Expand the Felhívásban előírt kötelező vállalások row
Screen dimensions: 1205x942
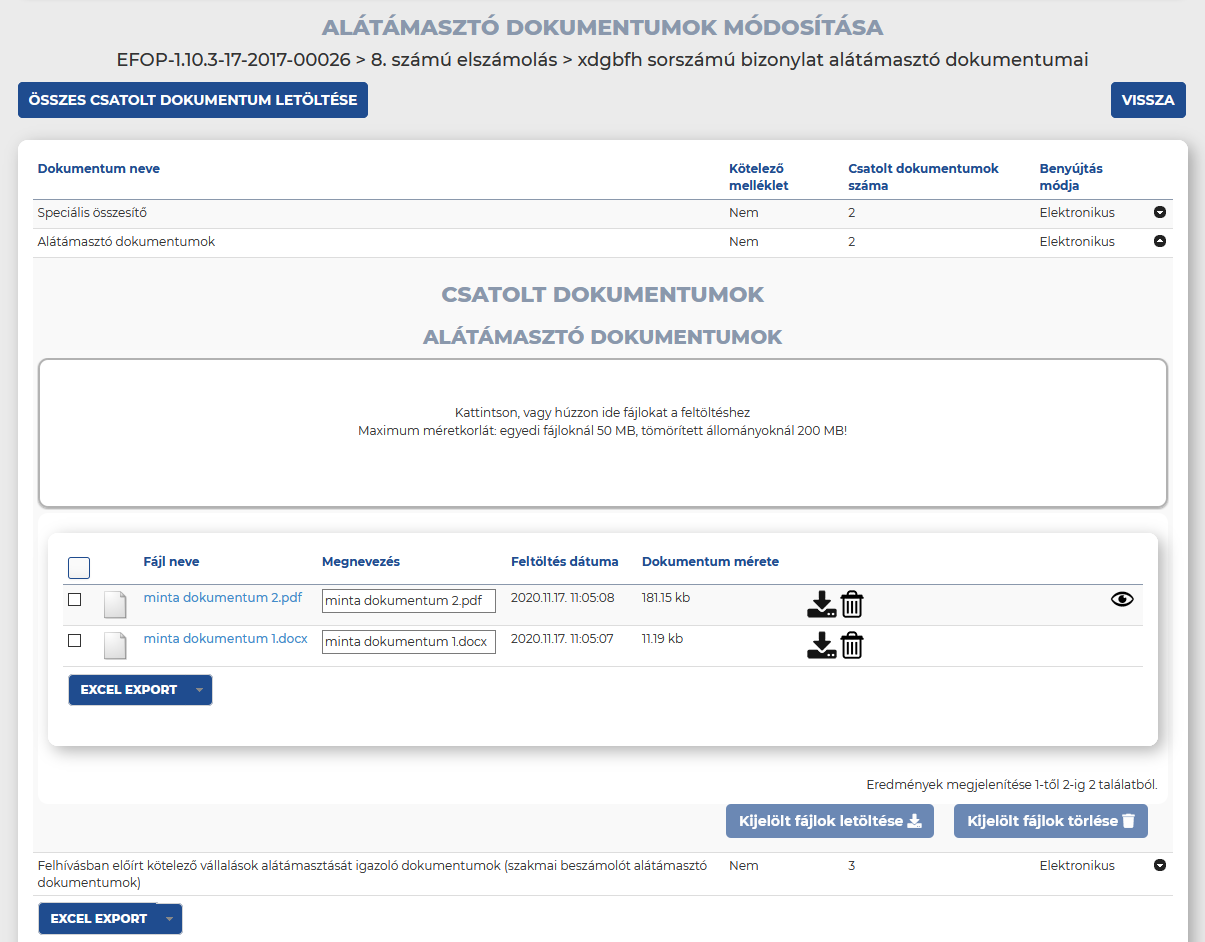1160,865
